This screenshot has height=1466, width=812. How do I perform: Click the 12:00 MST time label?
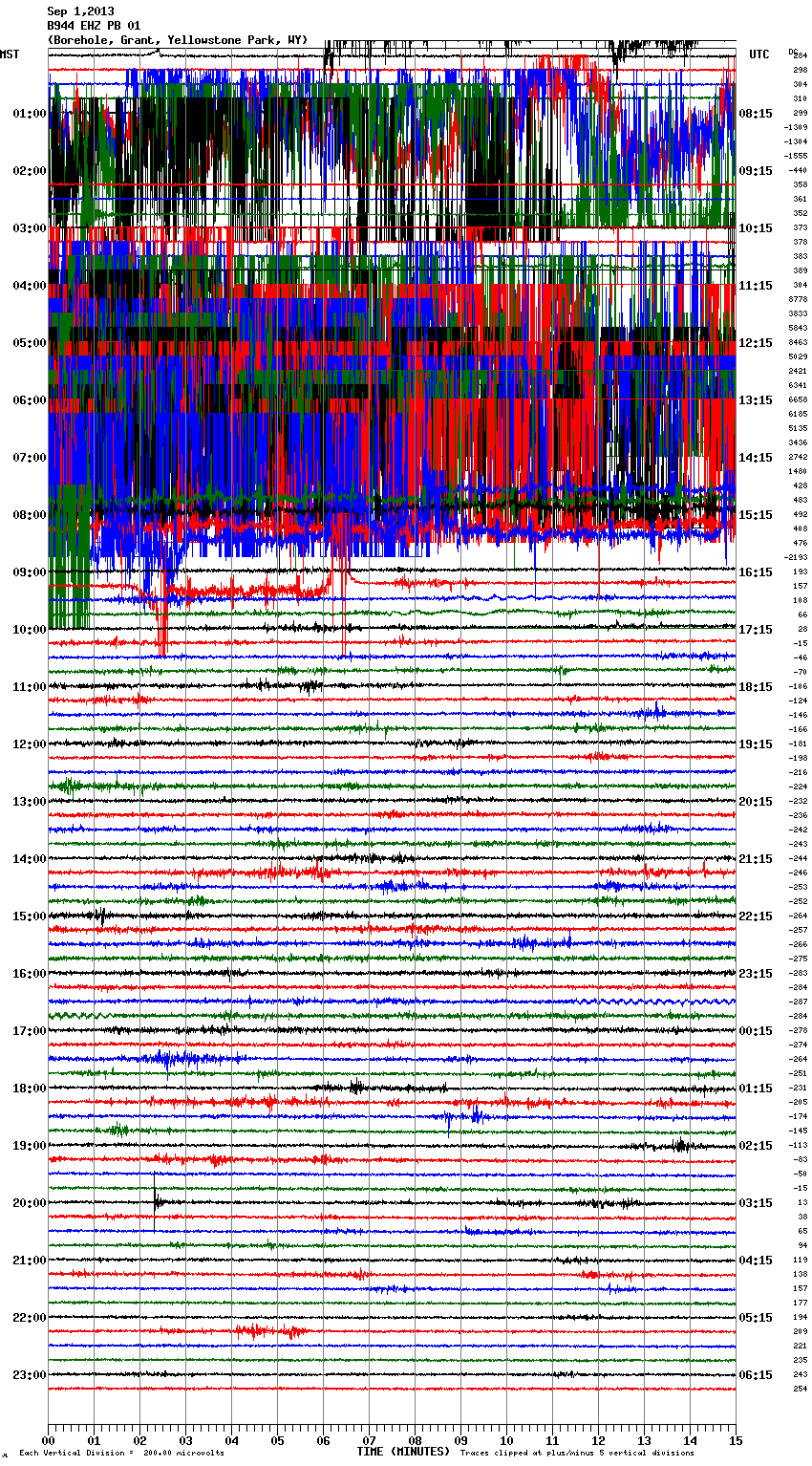click(29, 744)
